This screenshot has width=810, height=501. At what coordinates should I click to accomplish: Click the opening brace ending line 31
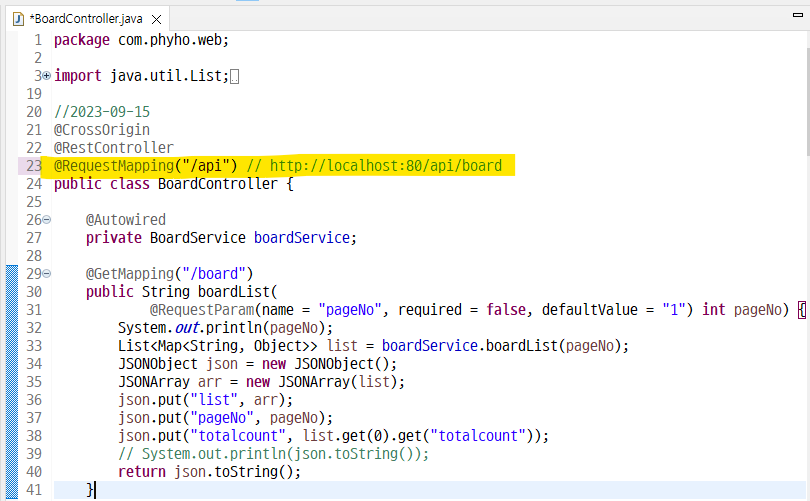pyautogui.click(x=802, y=310)
